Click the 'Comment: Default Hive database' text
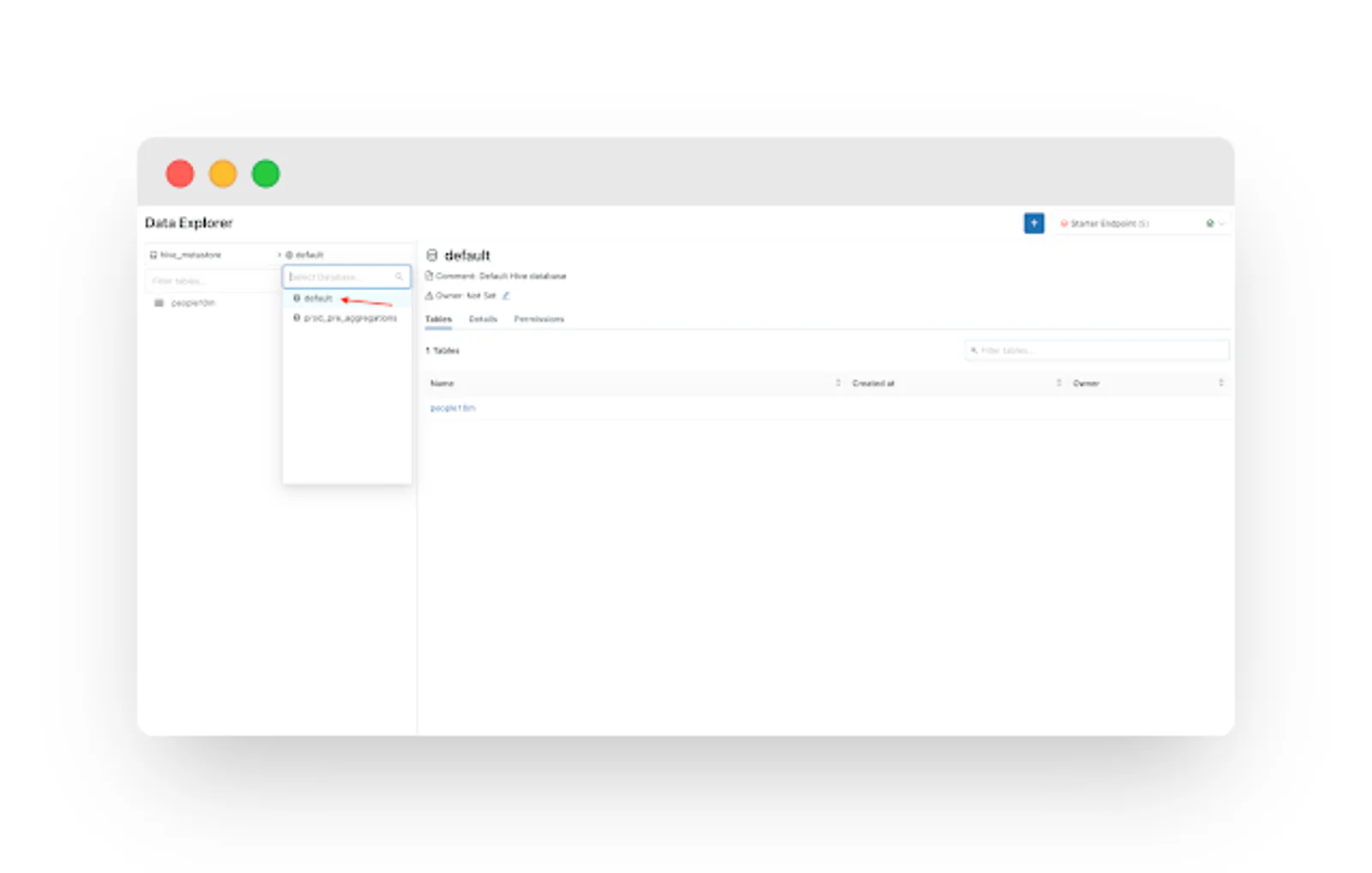The height and width of the screenshot is (873, 1372). coord(501,276)
